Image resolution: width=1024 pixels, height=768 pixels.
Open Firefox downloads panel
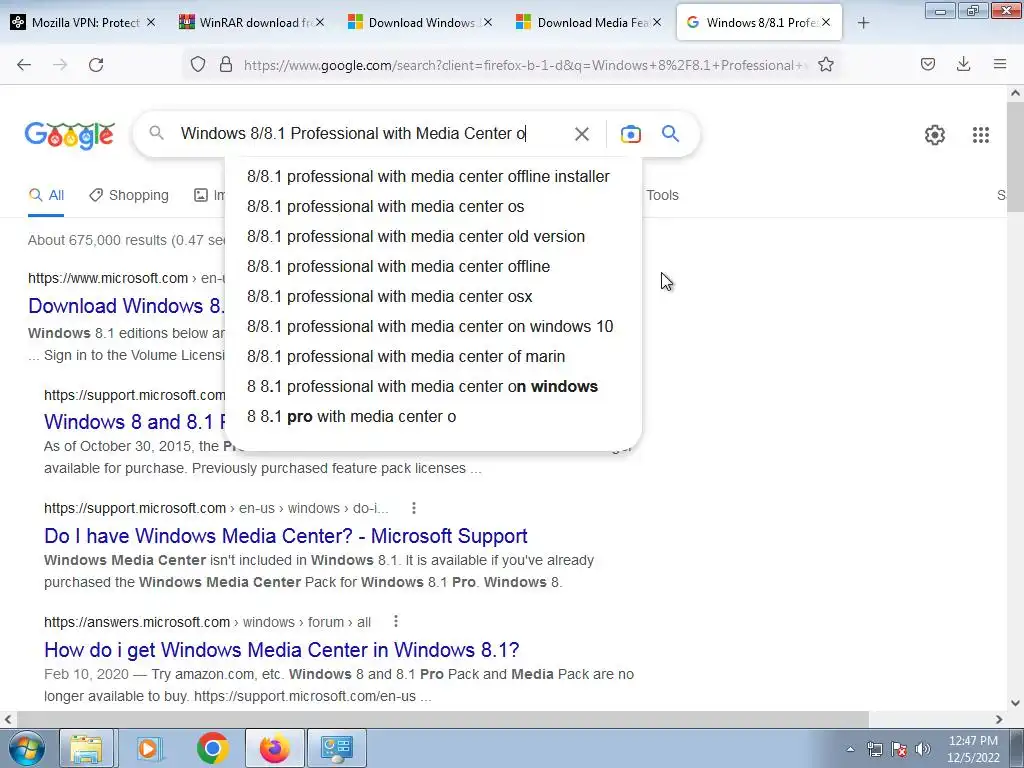click(963, 64)
